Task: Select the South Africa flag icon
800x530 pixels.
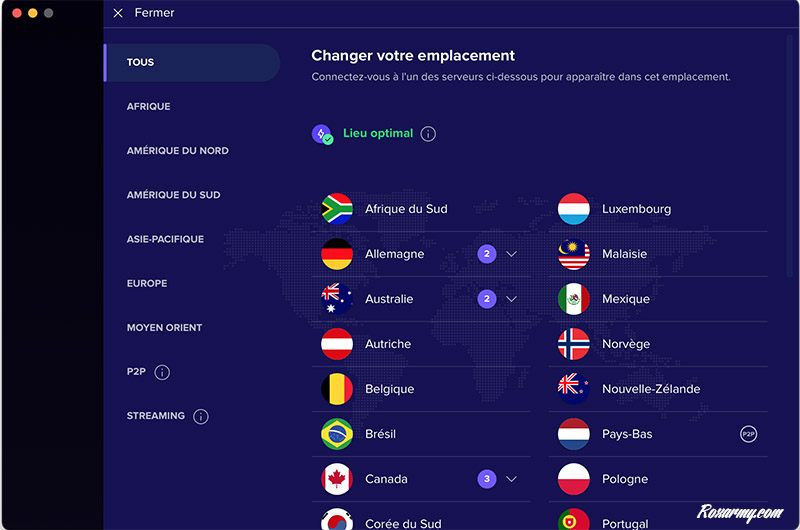Action: tap(337, 209)
